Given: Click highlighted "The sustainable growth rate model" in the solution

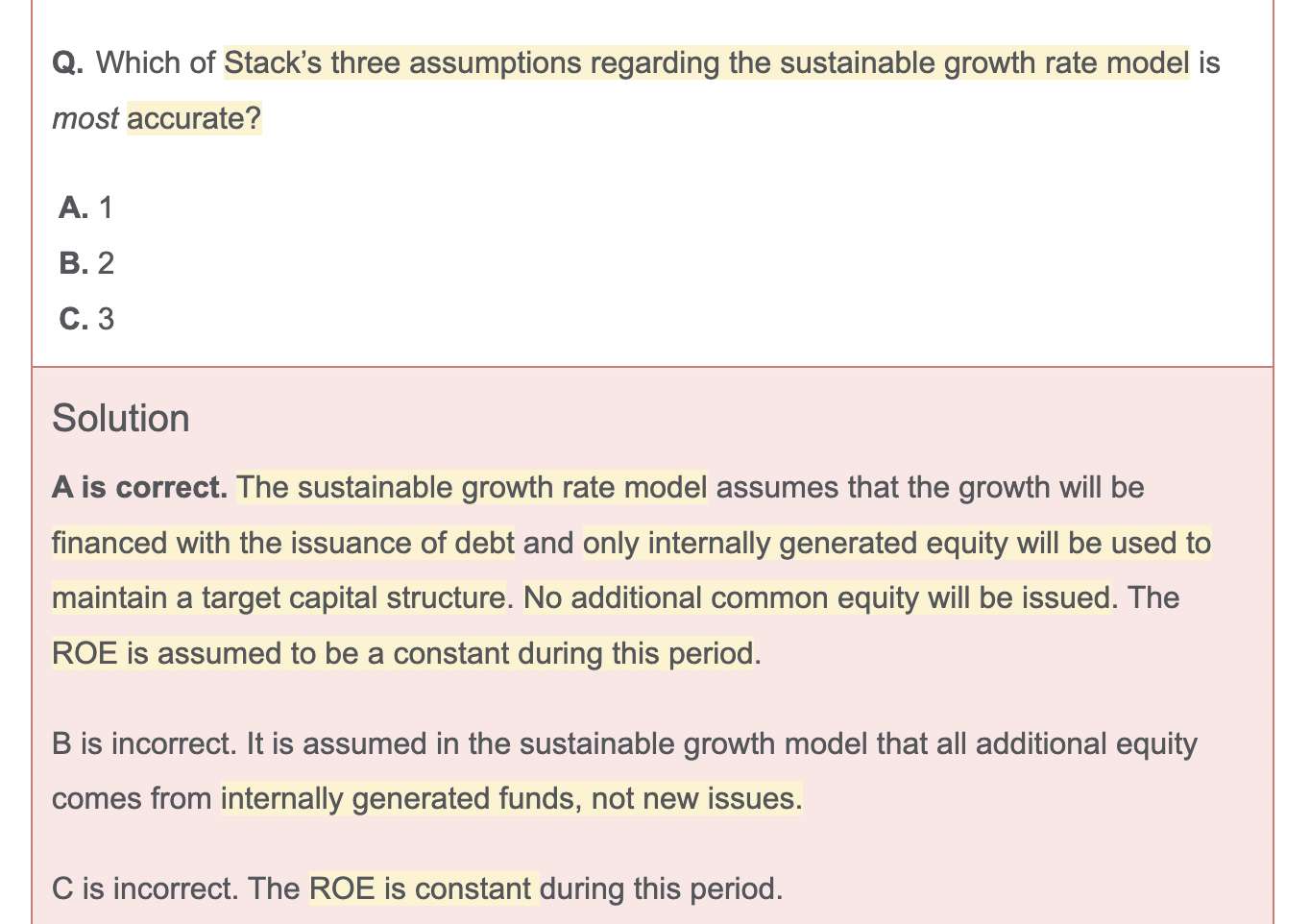Looking at the screenshot, I should pyautogui.click(x=472, y=488).
